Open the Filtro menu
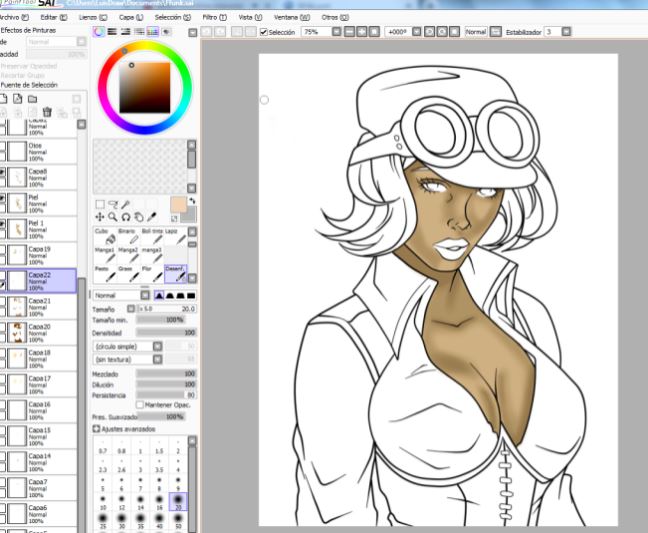The image size is (648, 533). click(215, 18)
